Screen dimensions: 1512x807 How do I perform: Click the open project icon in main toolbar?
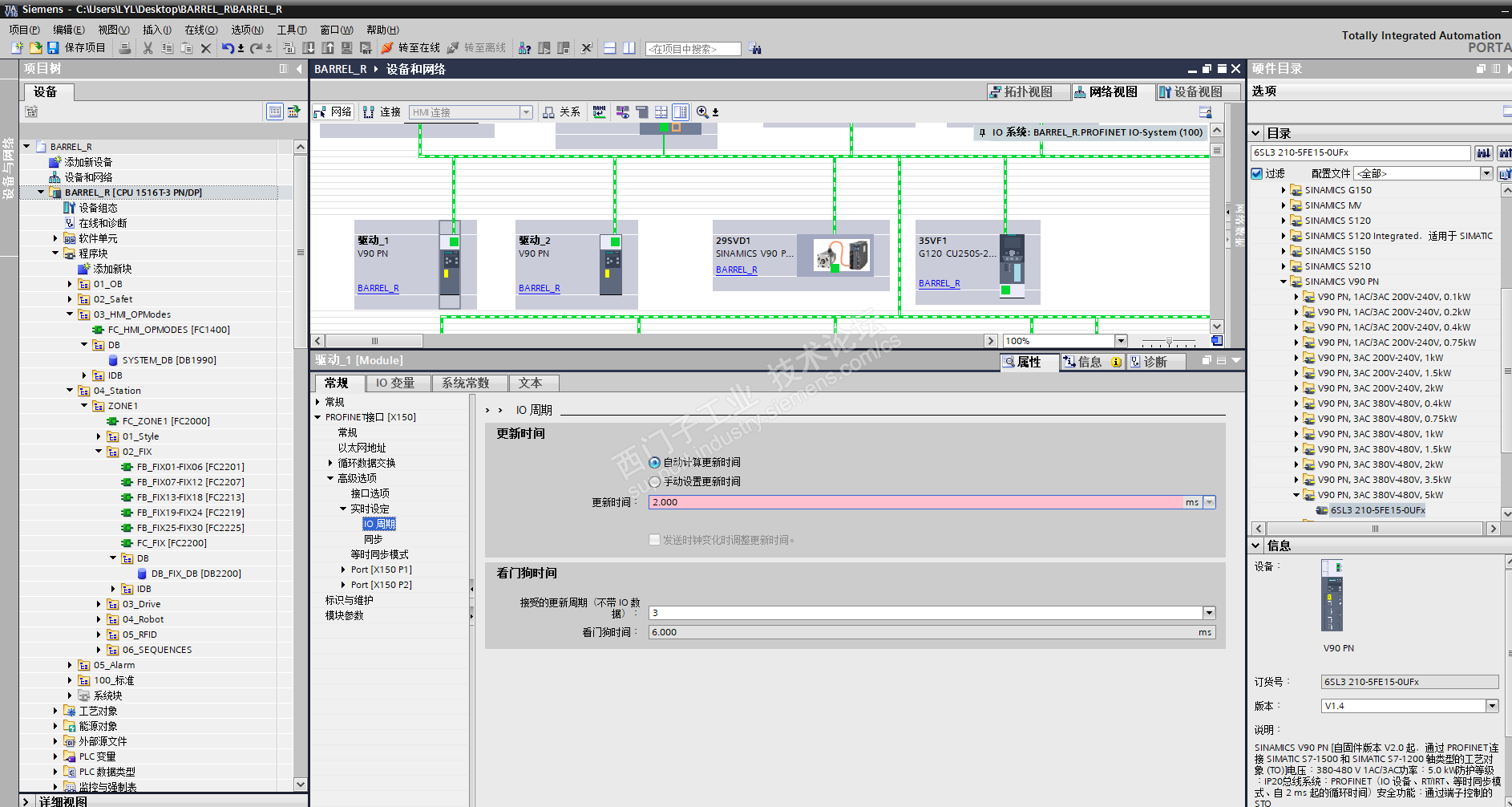click(35, 48)
